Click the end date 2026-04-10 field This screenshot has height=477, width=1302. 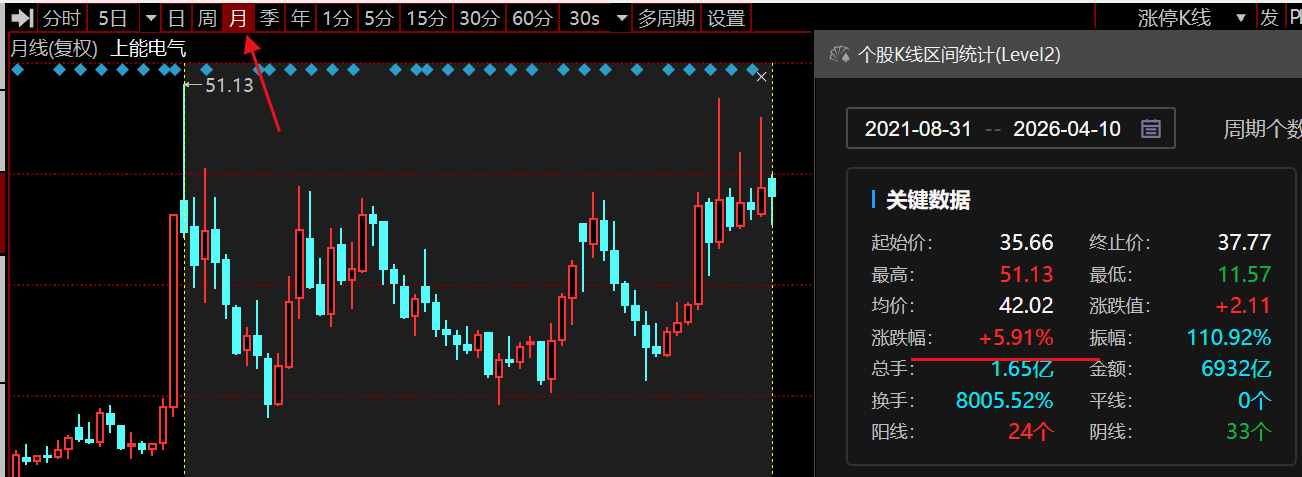tap(1067, 129)
